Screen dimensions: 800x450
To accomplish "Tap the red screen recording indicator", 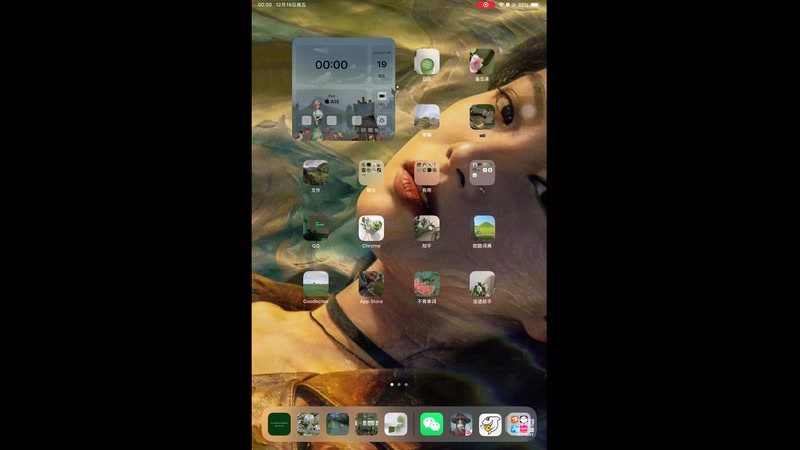I will coord(485,5).
